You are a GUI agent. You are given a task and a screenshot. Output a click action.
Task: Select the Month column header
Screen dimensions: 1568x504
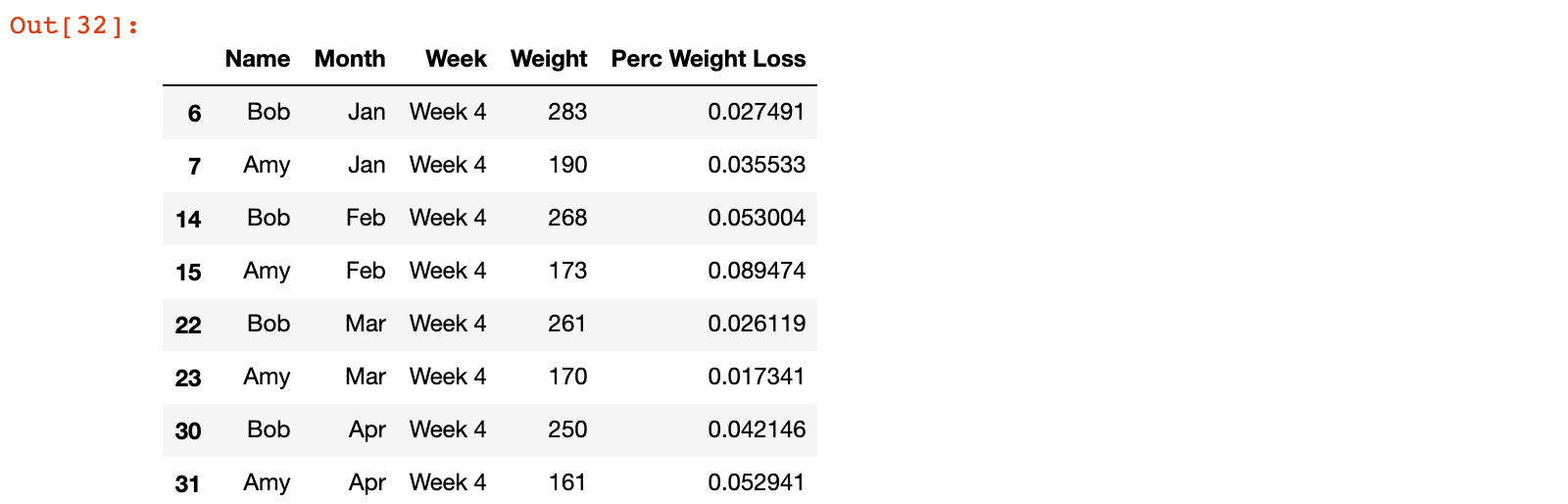pyautogui.click(x=350, y=59)
